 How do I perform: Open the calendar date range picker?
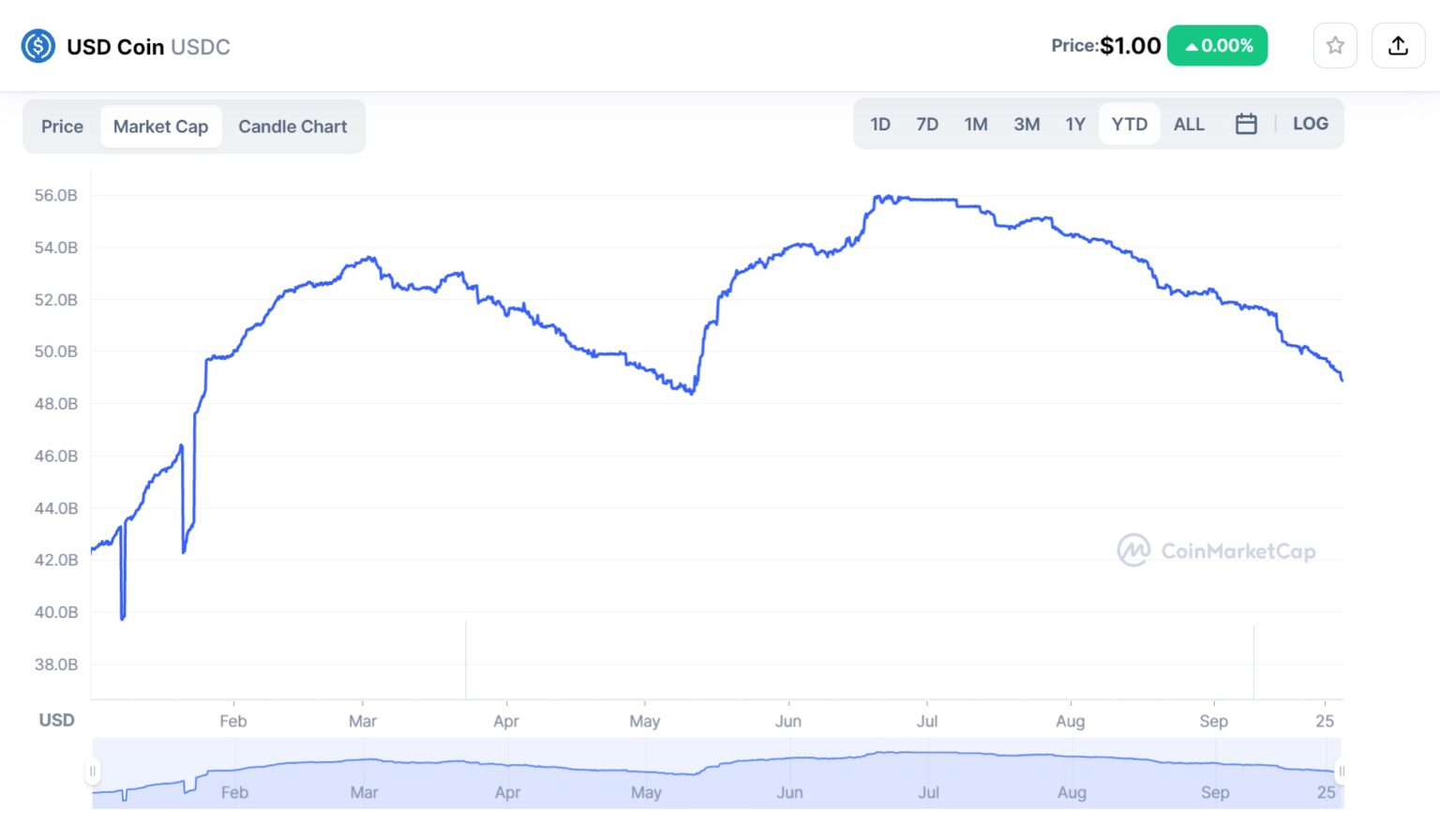[x=1246, y=124]
